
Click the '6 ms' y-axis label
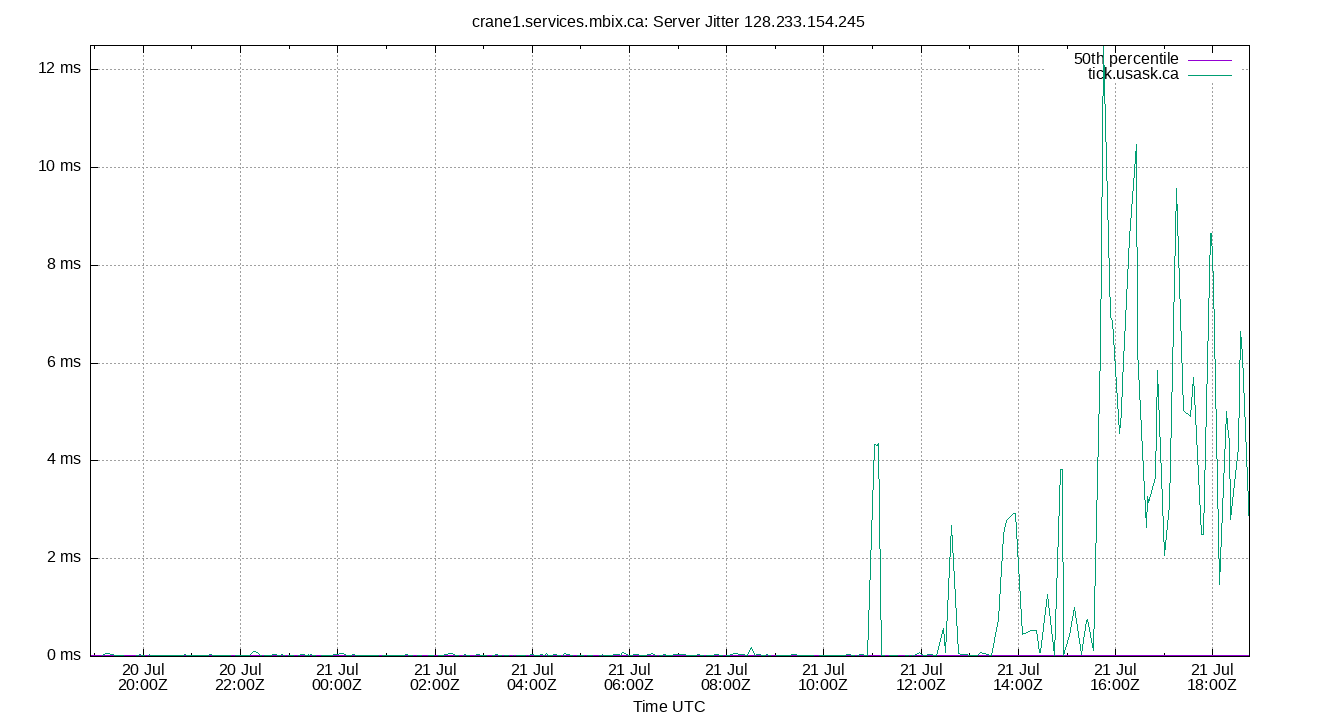click(x=64, y=362)
